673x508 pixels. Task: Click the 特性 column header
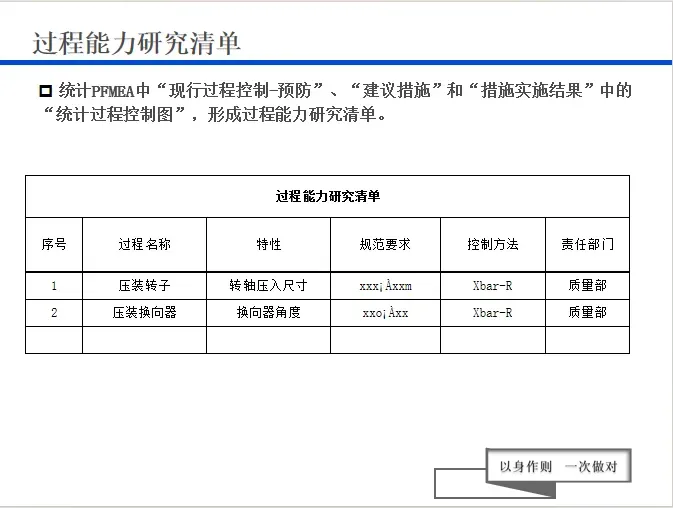pos(269,245)
